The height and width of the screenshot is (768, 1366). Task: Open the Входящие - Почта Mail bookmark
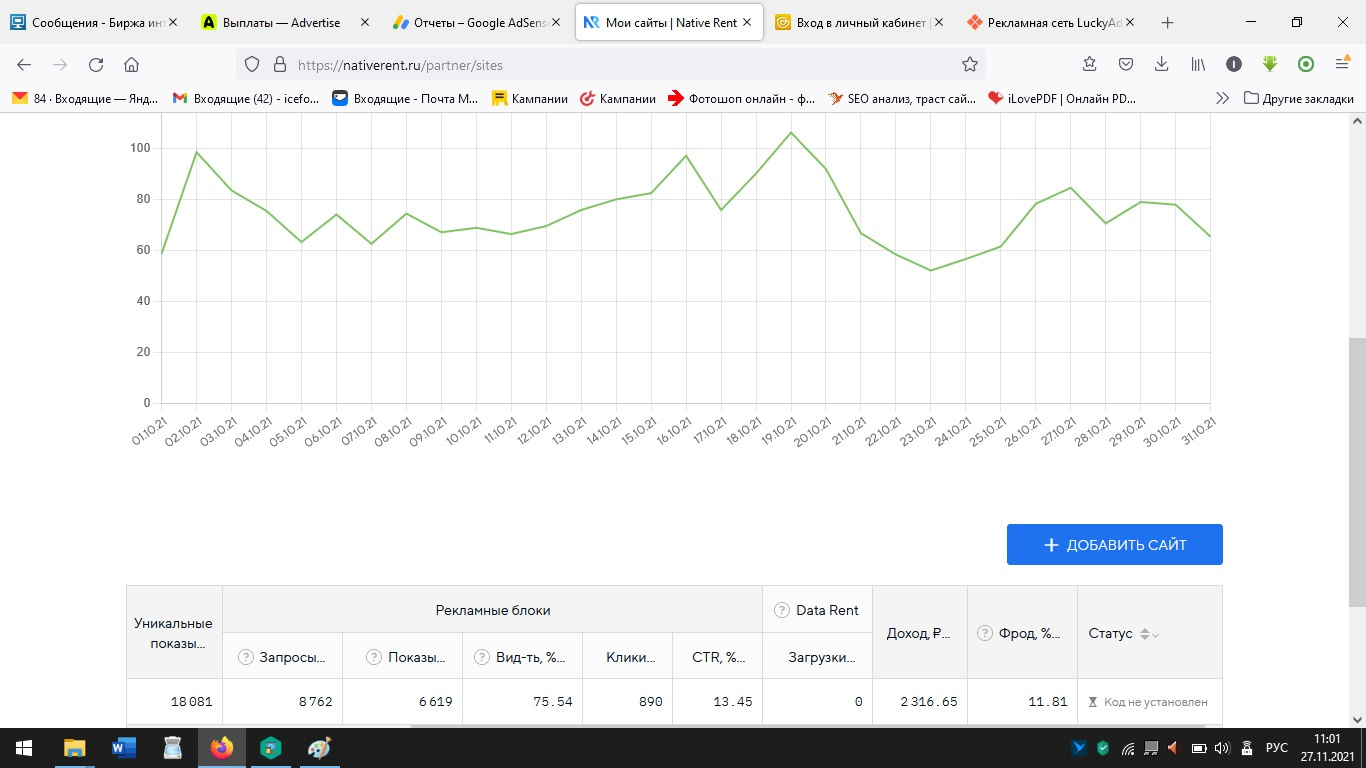[406, 98]
